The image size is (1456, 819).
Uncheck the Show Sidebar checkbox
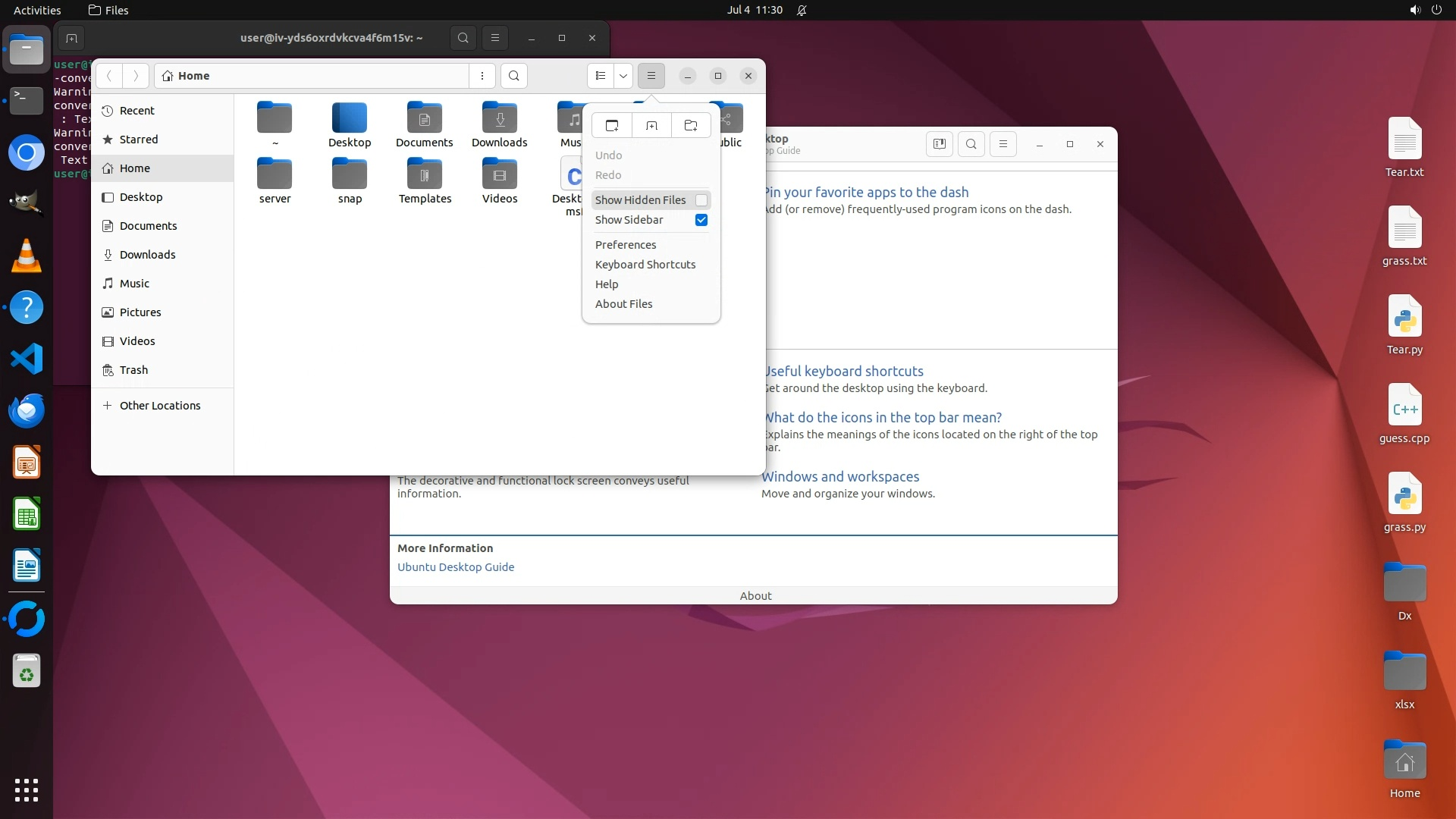[x=701, y=220]
